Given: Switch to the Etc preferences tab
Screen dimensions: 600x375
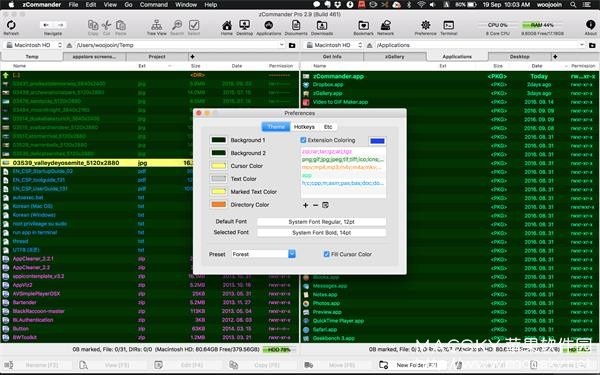Looking at the screenshot, I should coord(328,127).
